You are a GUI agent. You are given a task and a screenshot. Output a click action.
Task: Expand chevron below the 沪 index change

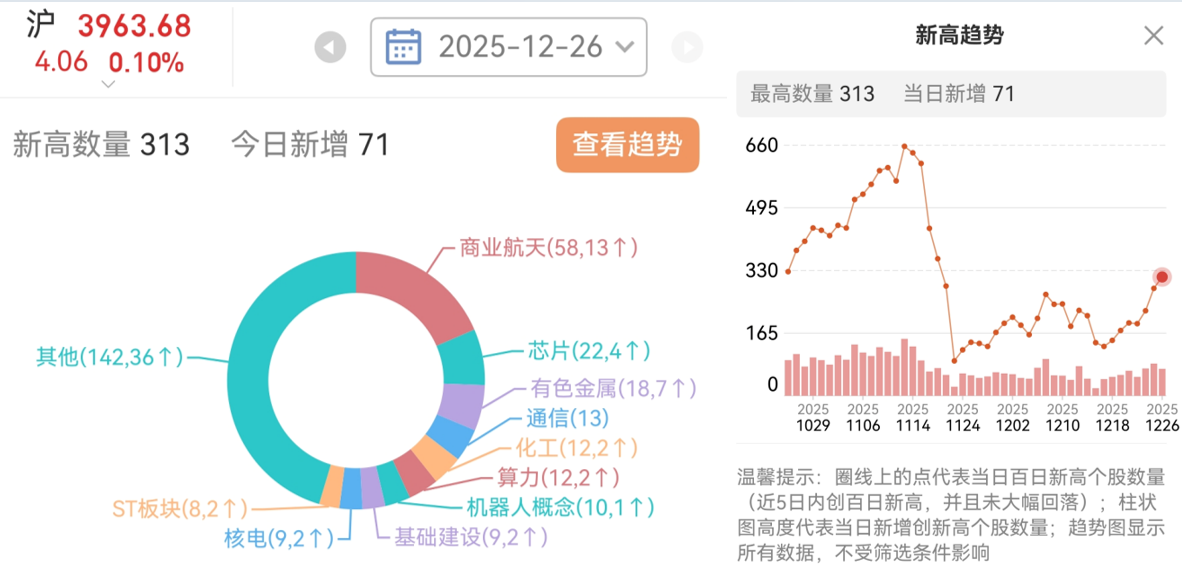click(x=109, y=84)
